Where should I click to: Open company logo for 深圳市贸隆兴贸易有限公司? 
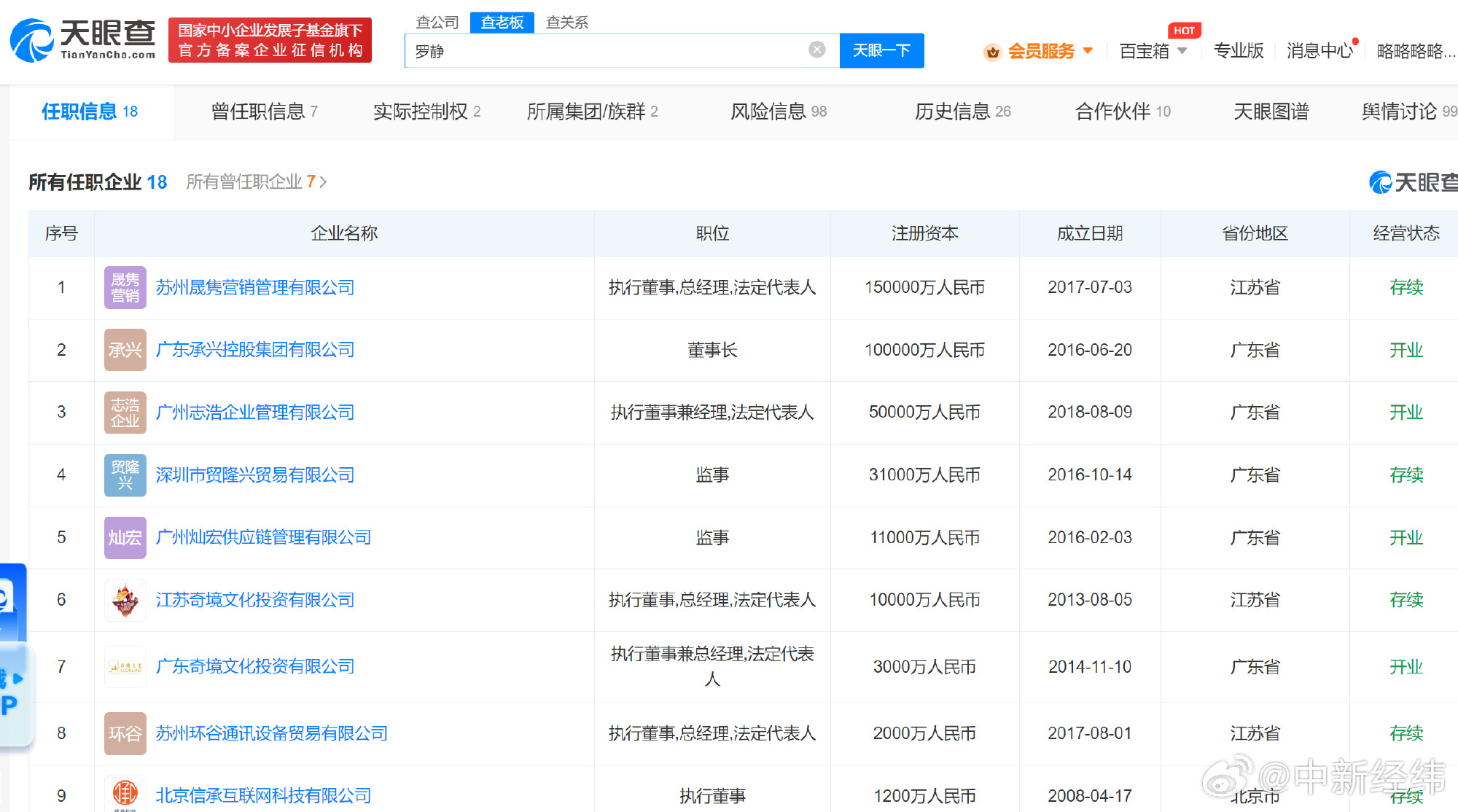(x=125, y=475)
